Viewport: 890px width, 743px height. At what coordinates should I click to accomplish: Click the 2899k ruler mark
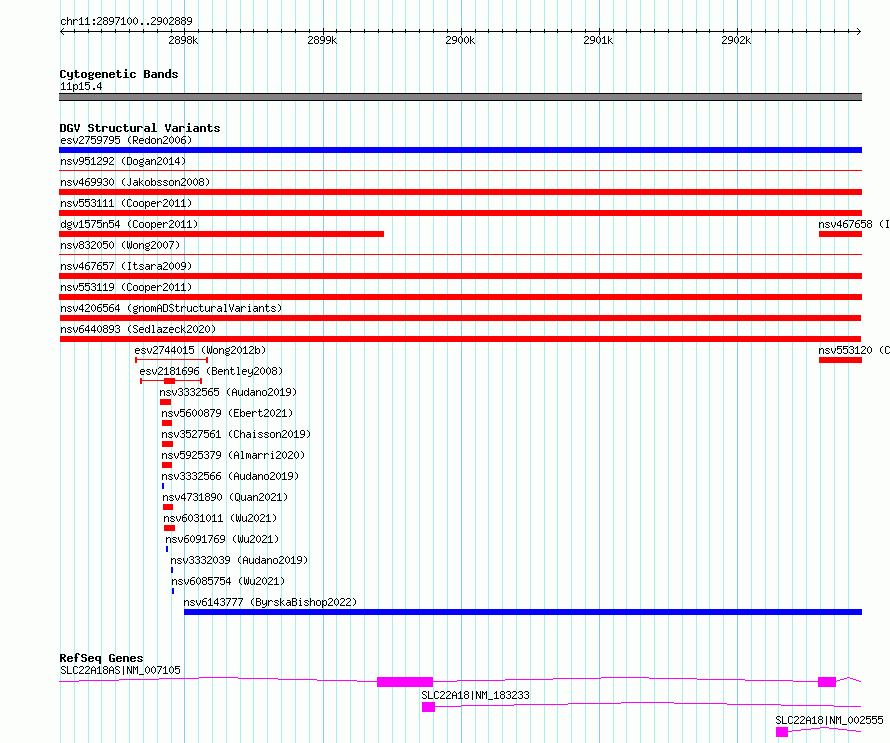coord(322,40)
